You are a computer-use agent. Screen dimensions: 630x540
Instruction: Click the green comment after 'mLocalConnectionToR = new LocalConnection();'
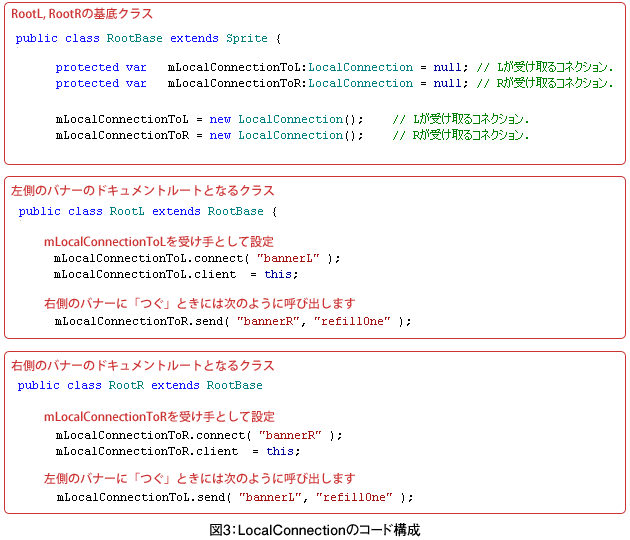click(x=461, y=135)
